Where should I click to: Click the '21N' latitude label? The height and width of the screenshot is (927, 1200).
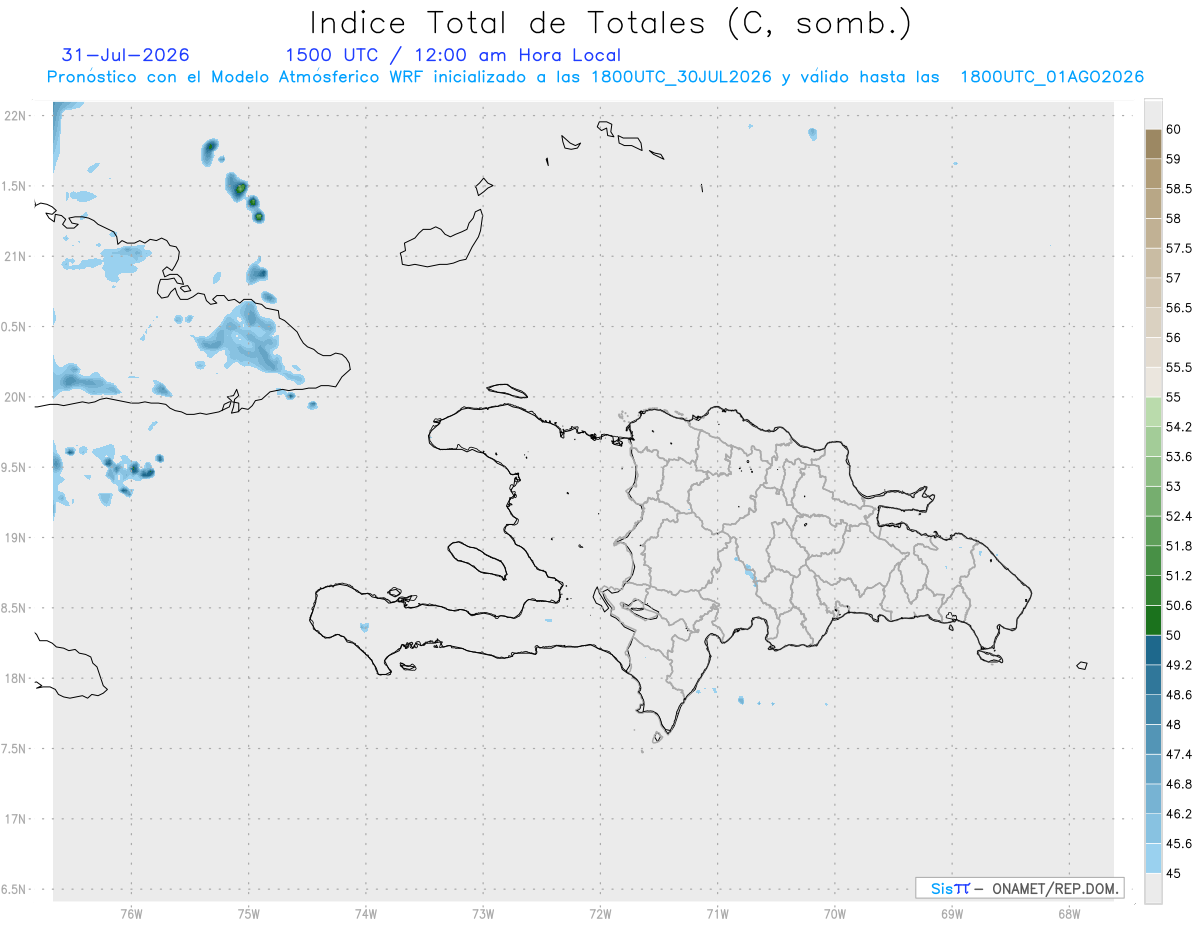point(15,256)
